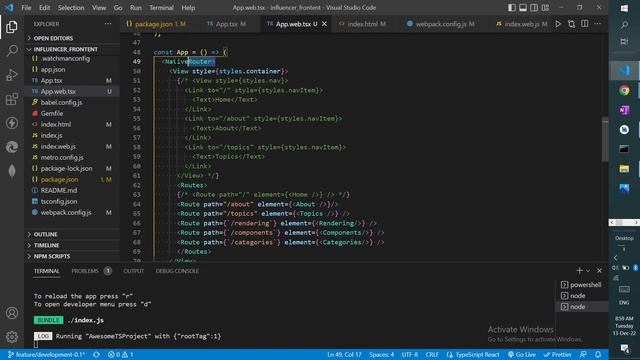Click the feature/development-0.1 branch indicator

pyautogui.click(x=46, y=355)
